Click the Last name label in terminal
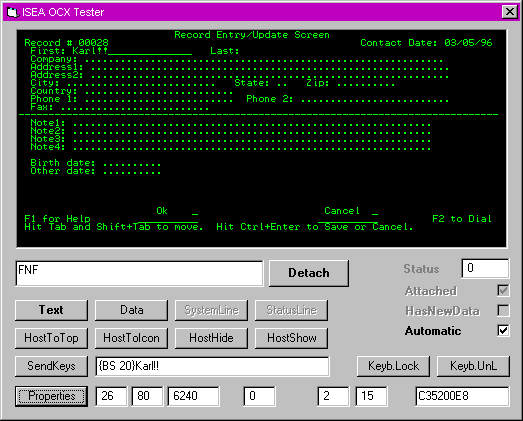 pos(225,51)
